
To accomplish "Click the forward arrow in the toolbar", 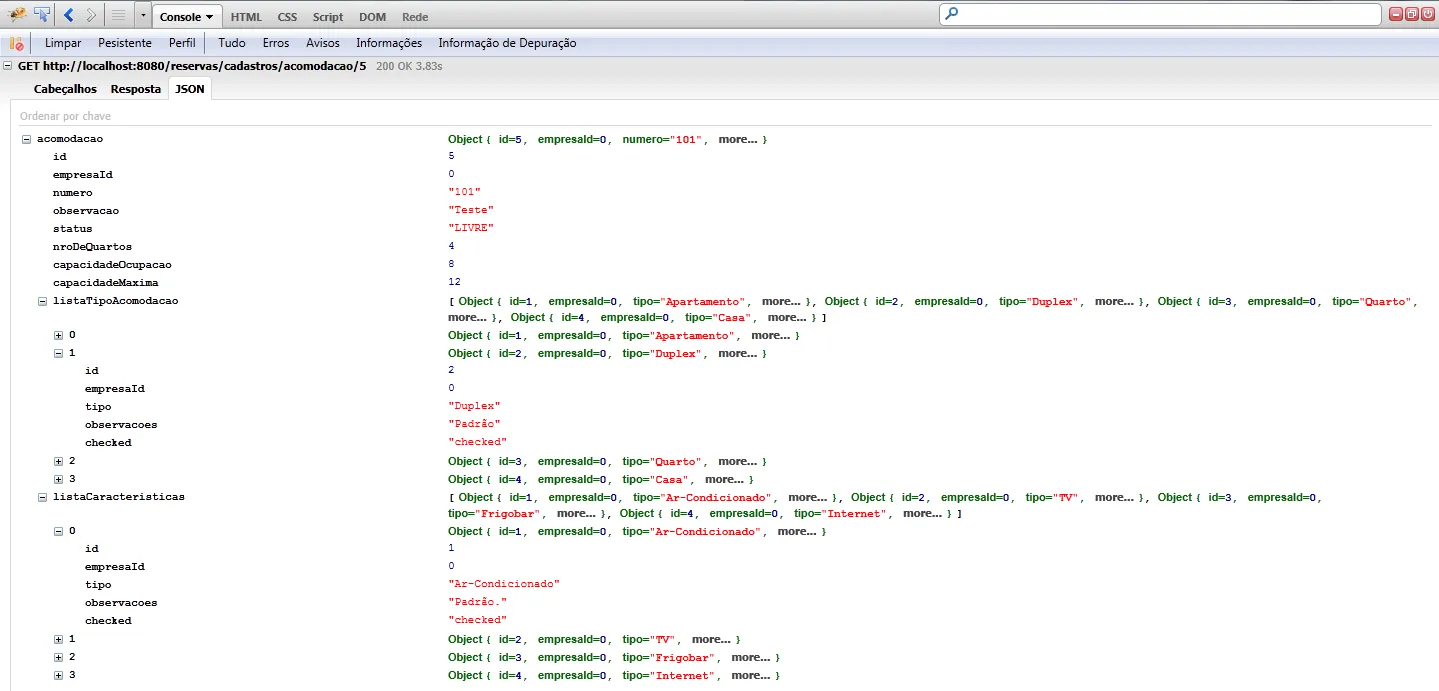I will 91,15.
